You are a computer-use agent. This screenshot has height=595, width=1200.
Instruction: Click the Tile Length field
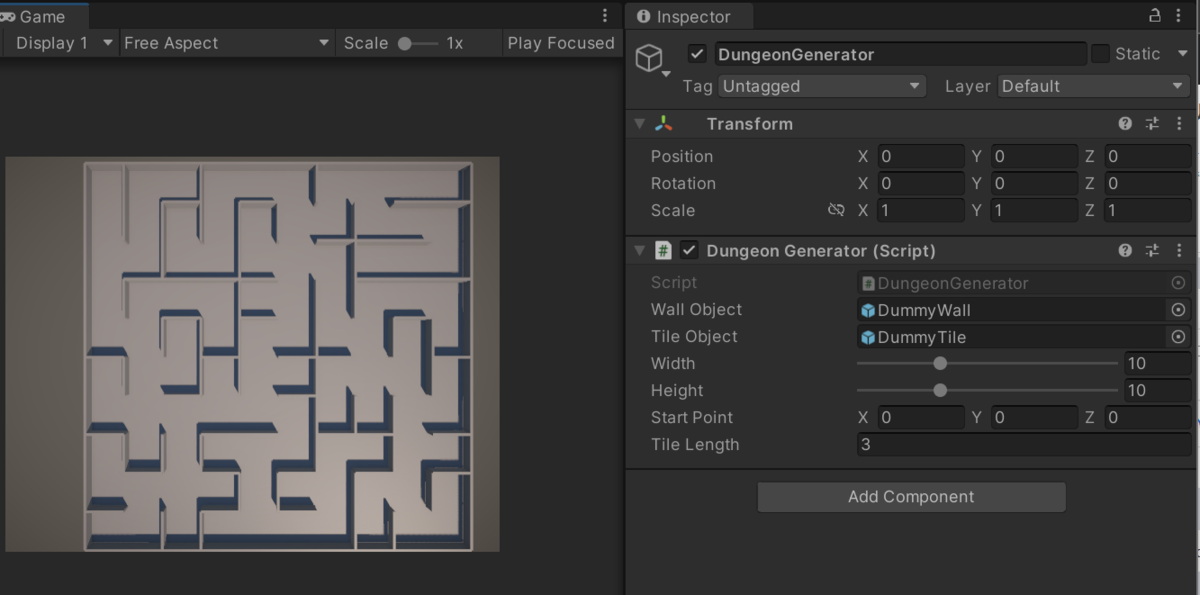[x=1024, y=444]
